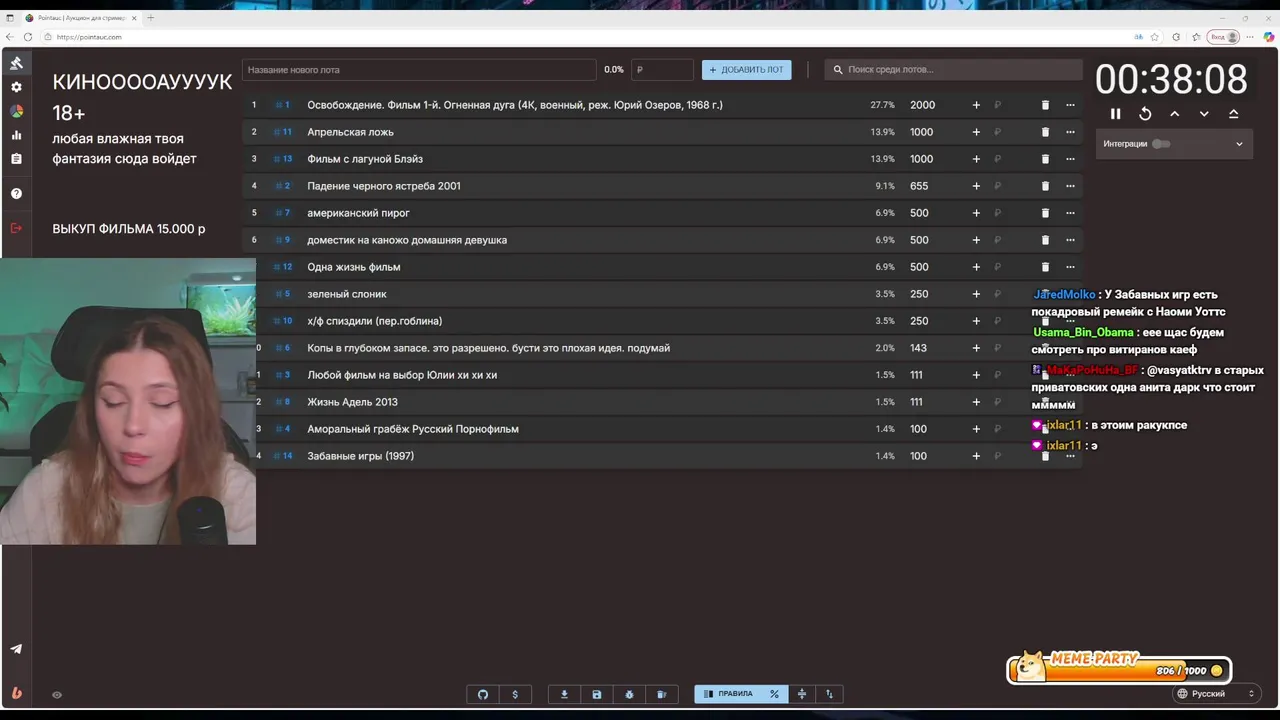Click the clear-all trash icon in bottom toolbar

coord(661,694)
